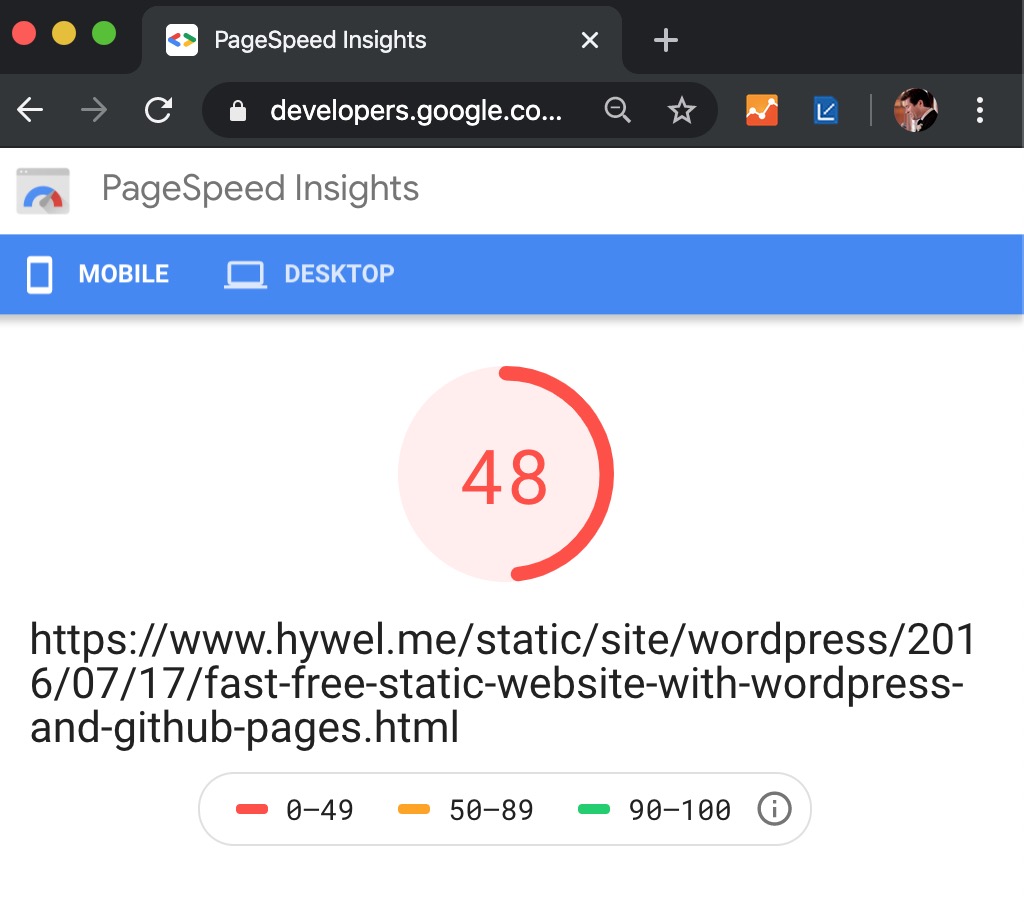Click the red close window button

[24, 33]
